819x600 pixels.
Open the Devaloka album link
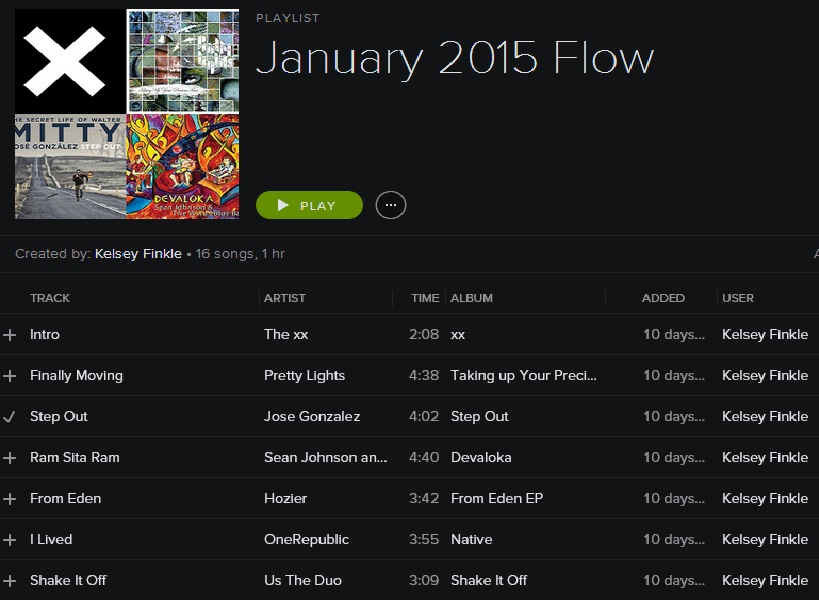click(x=481, y=458)
